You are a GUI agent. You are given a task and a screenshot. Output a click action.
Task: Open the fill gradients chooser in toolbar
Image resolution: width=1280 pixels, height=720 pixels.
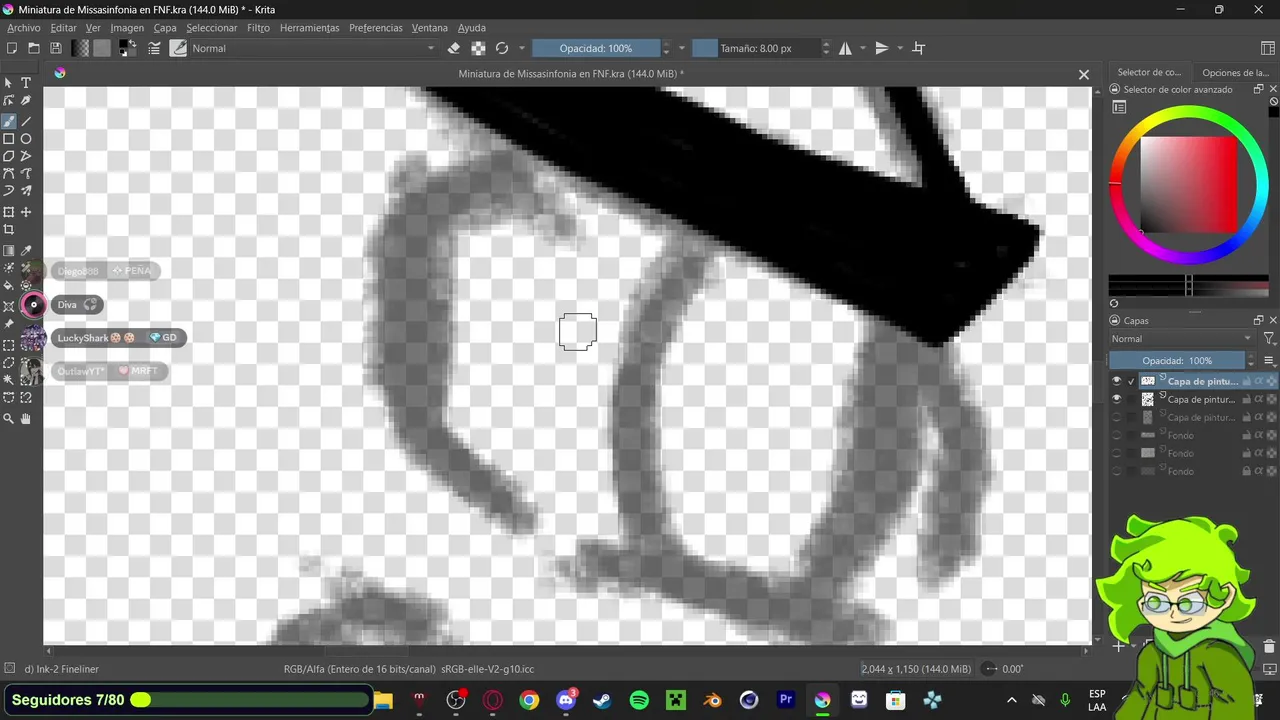pyautogui.click(x=80, y=48)
